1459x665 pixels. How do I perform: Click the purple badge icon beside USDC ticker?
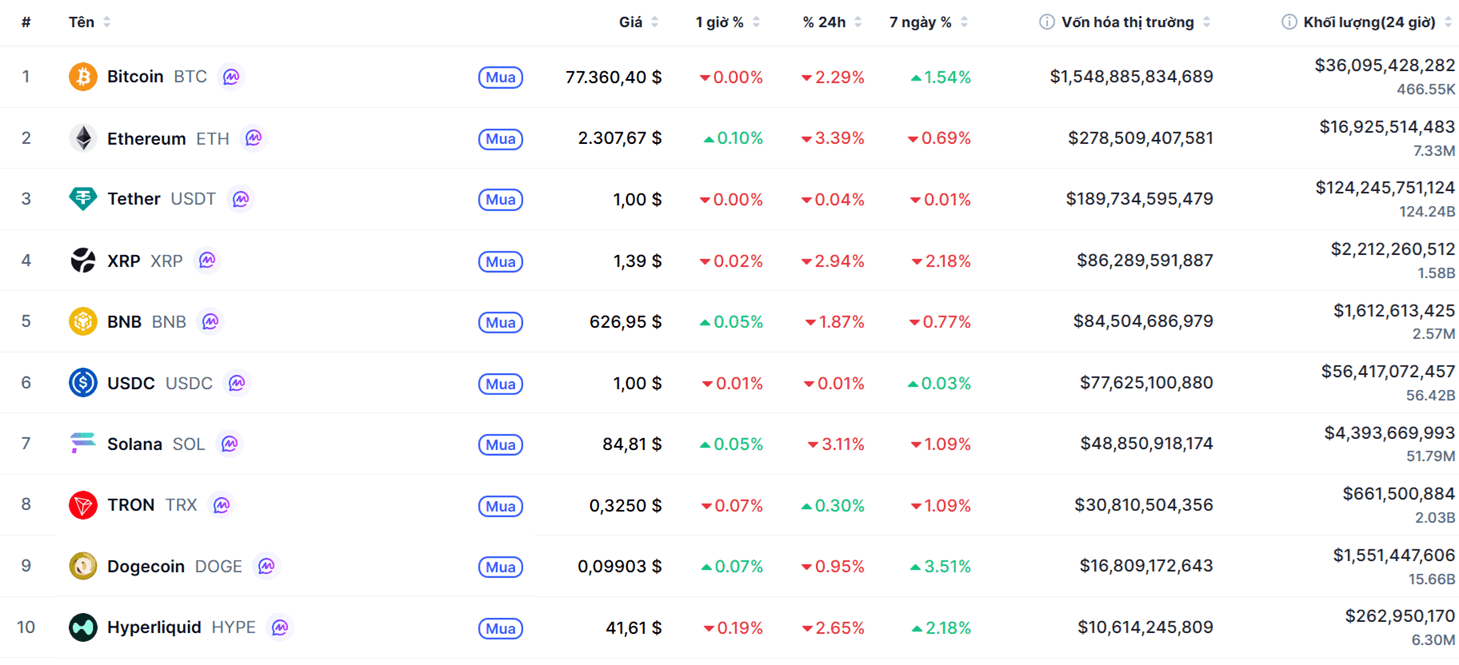237,383
